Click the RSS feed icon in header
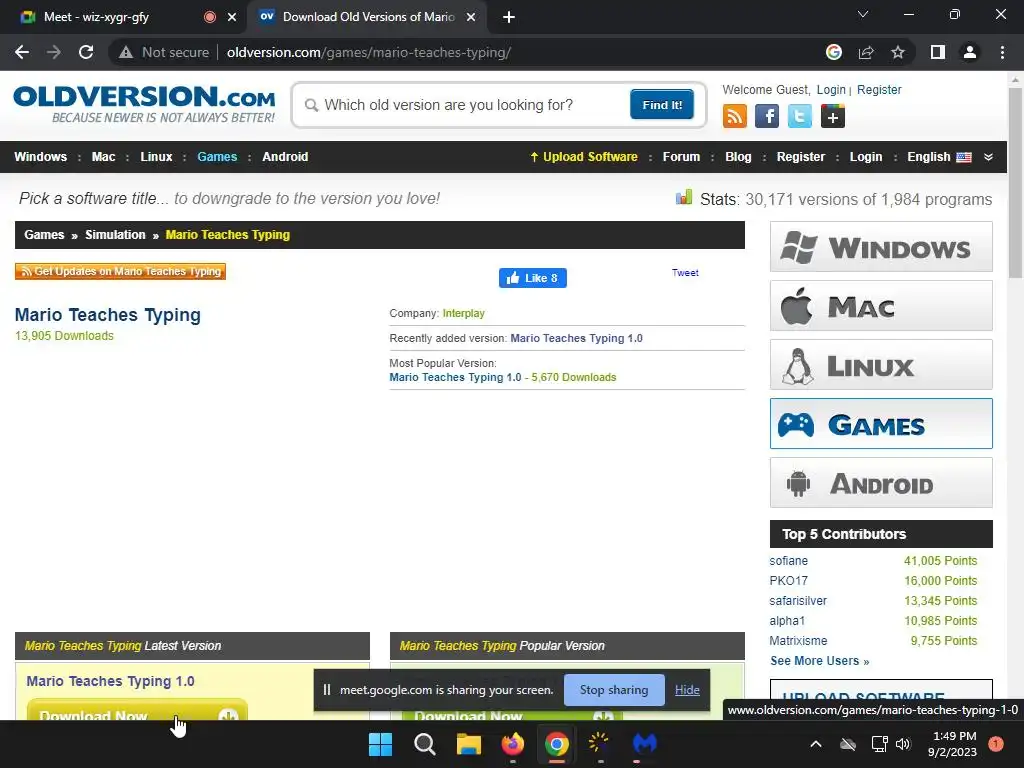 point(735,116)
